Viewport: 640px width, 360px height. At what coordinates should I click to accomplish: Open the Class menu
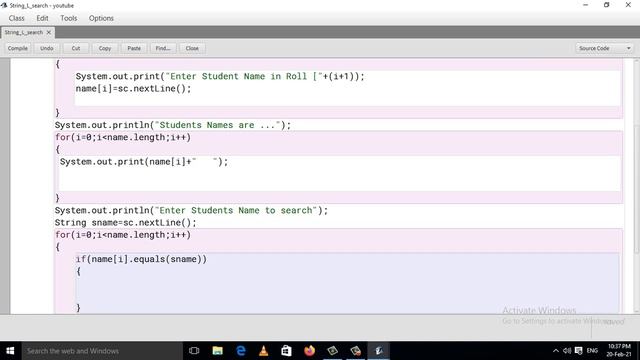[x=16, y=18]
